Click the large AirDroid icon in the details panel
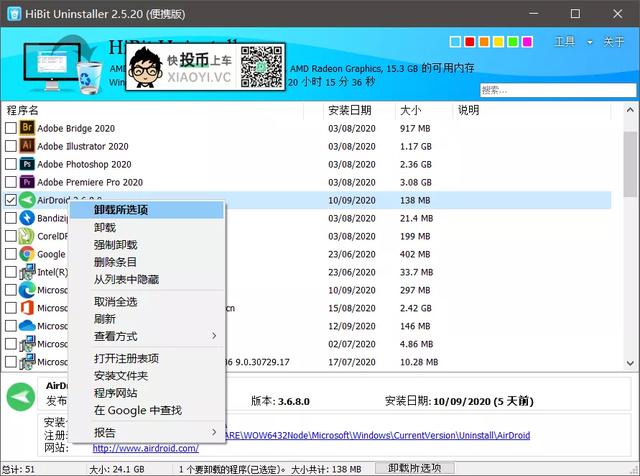 [21, 396]
